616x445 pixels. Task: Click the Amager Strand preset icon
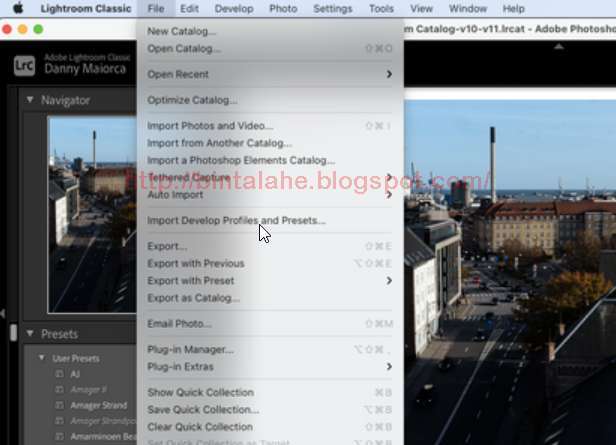pyautogui.click(x=59, y=405)
